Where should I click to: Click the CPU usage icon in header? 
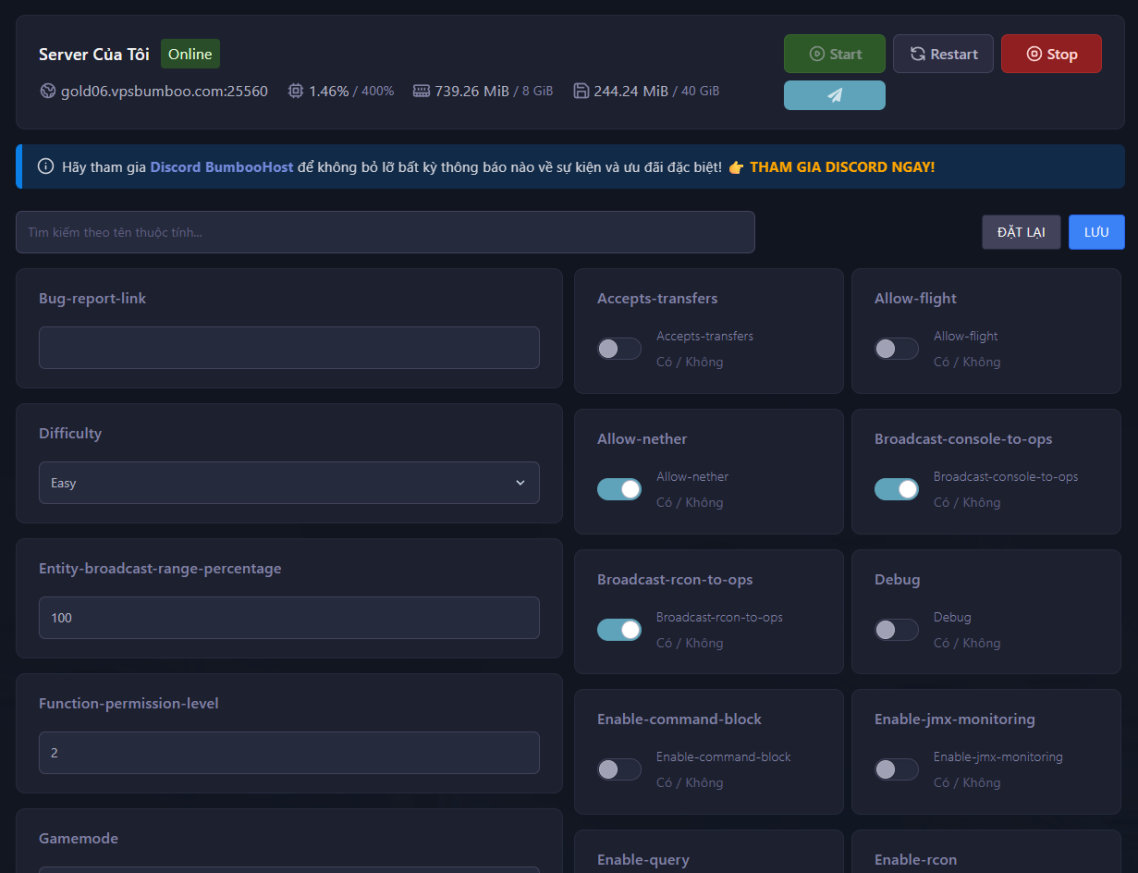(295, 90)
